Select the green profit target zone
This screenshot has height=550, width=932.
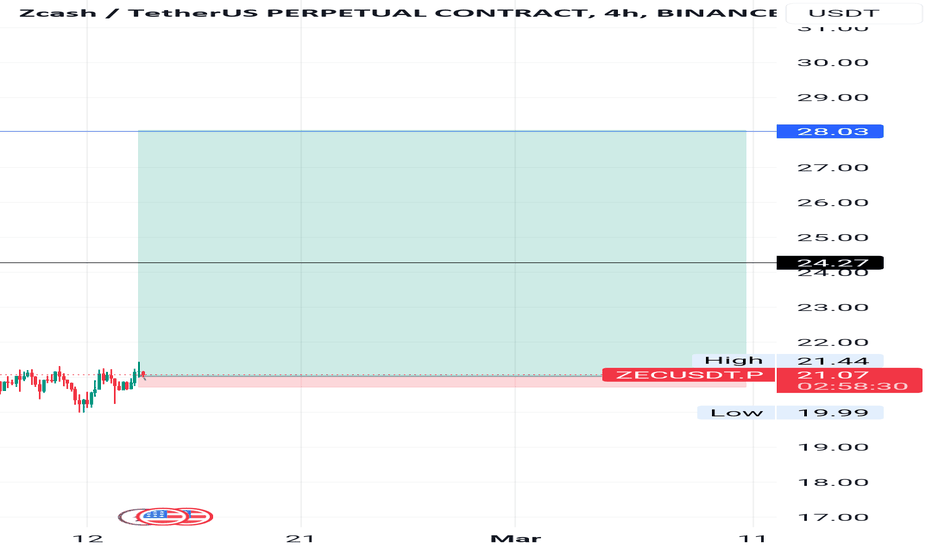click(x=442, y=253)
